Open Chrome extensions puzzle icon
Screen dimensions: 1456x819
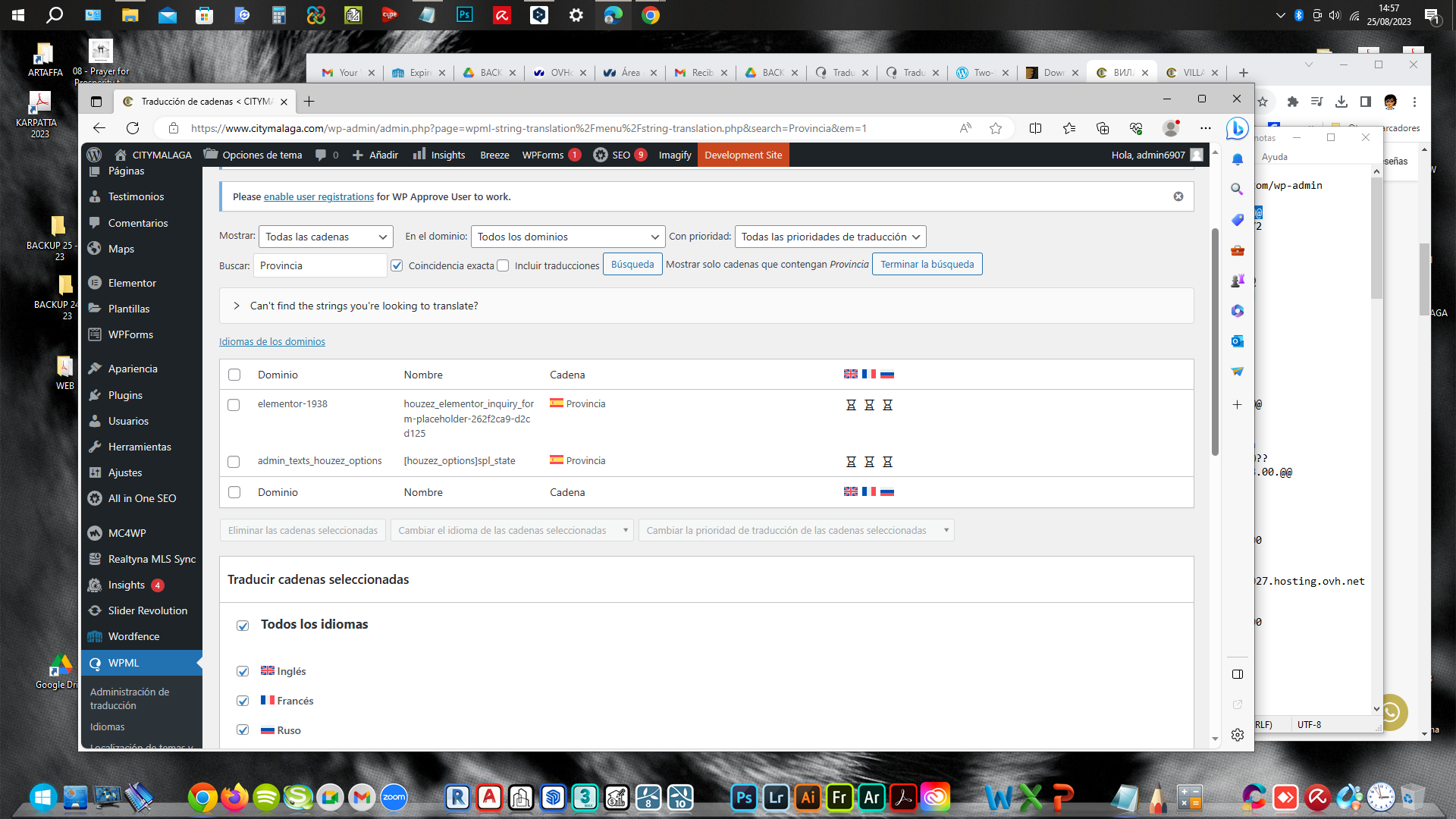coord(1293,102)
